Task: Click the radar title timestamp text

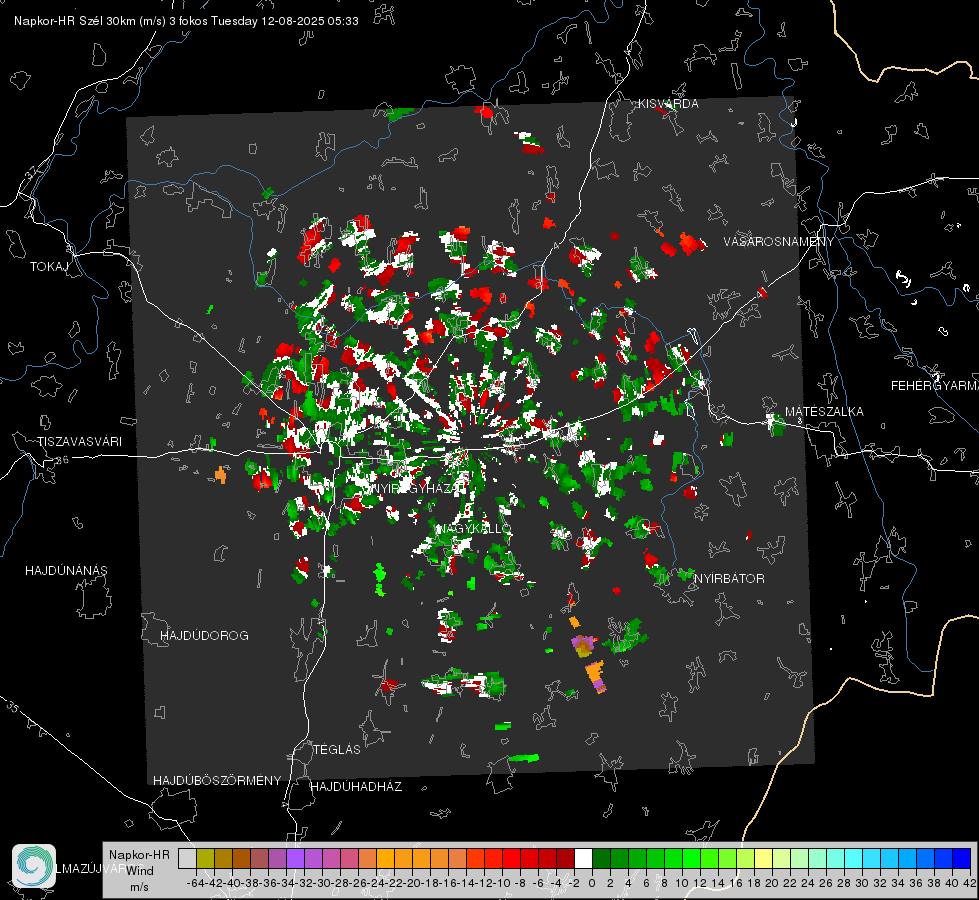Action: click(186, 21)
